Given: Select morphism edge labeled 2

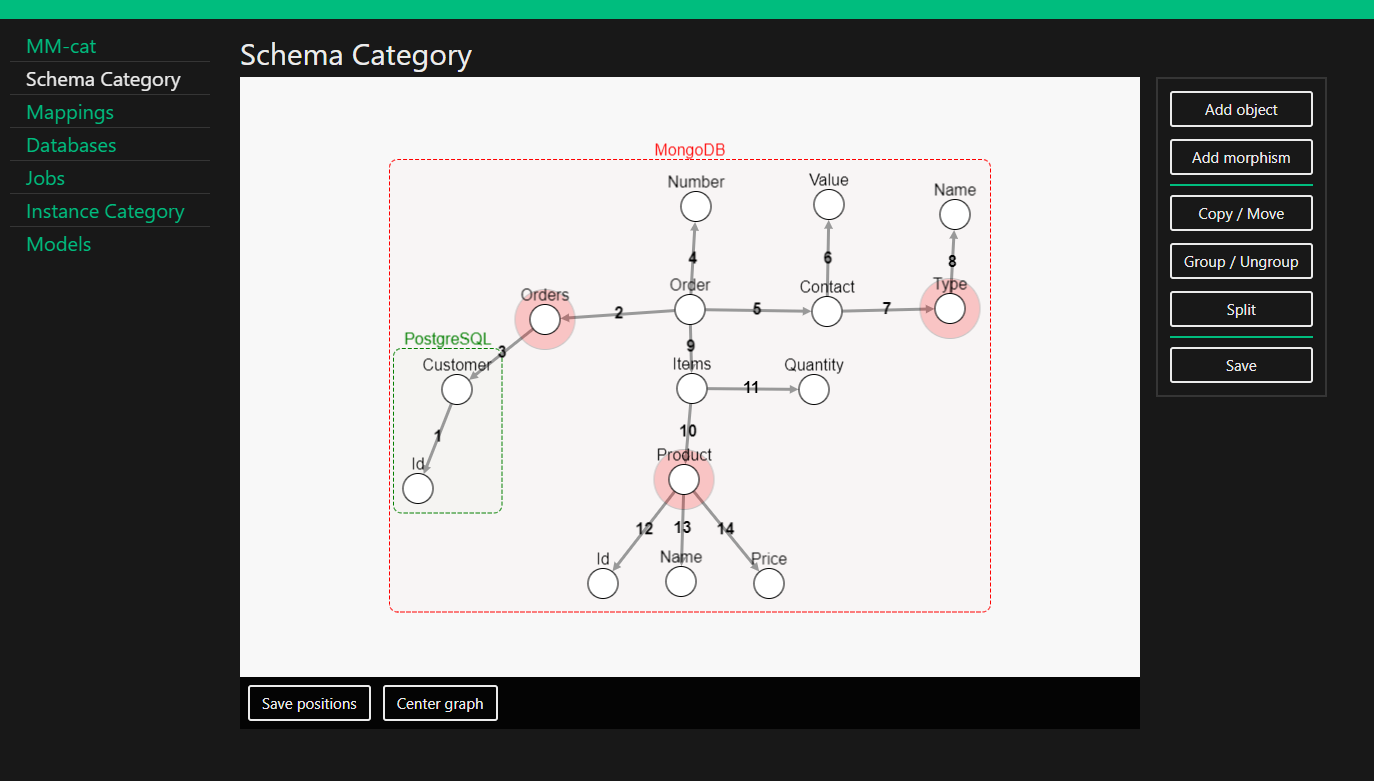Looking at the screenshot, I should [x=618, y=313].
